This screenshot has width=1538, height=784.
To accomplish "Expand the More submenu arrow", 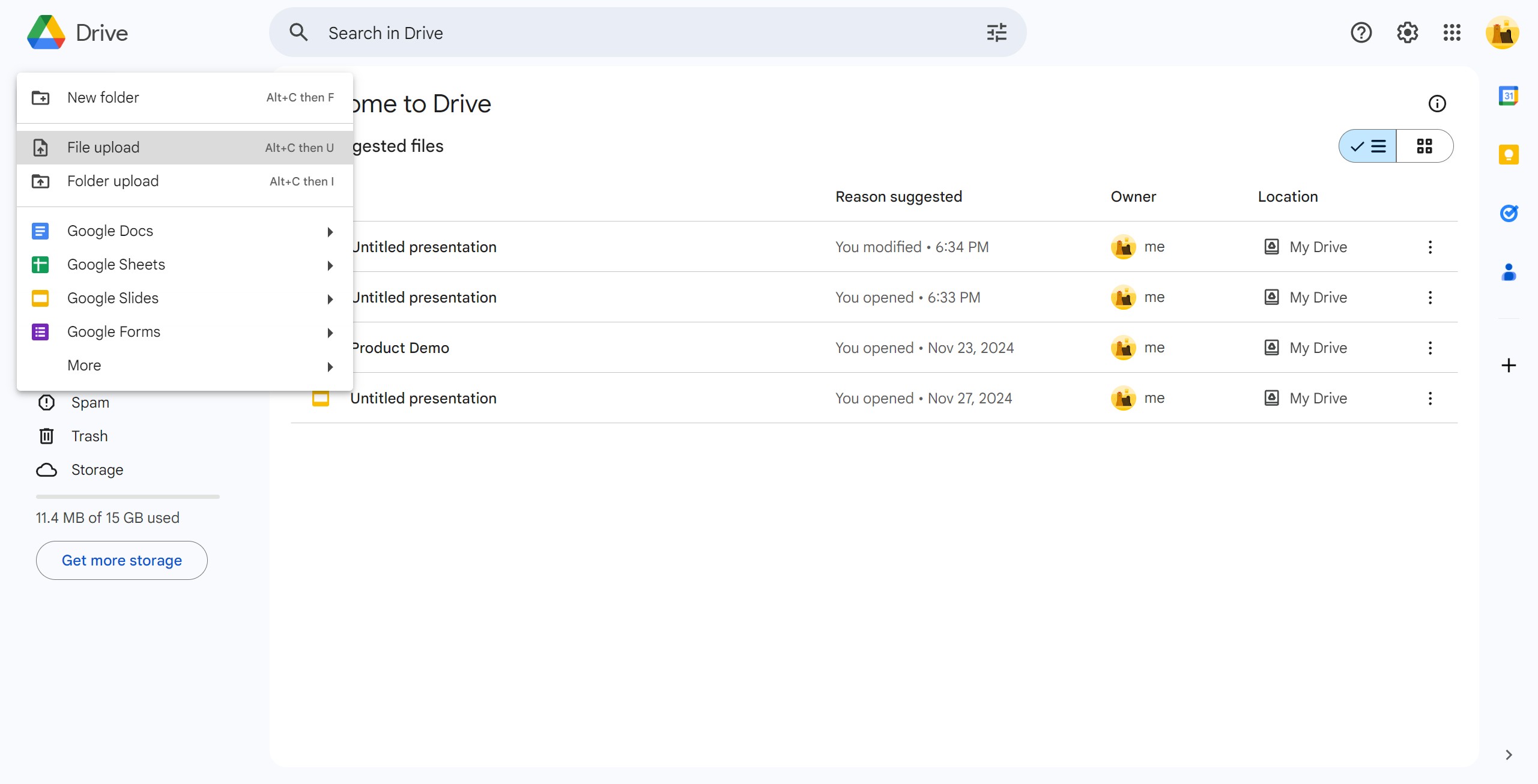I will coord(330,366).
